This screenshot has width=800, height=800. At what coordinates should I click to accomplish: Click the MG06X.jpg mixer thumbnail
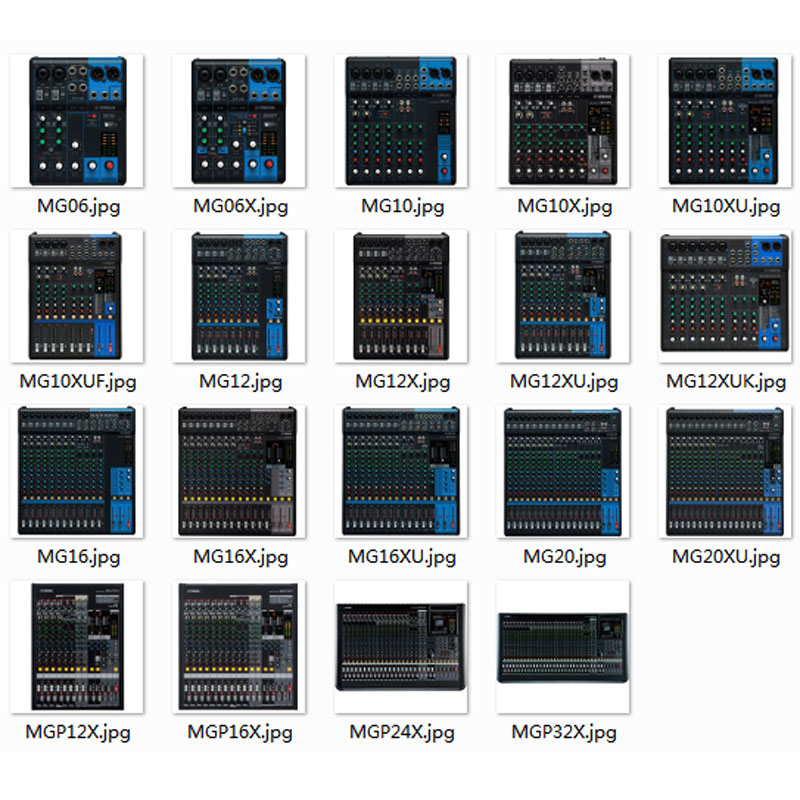pos(239,121)
